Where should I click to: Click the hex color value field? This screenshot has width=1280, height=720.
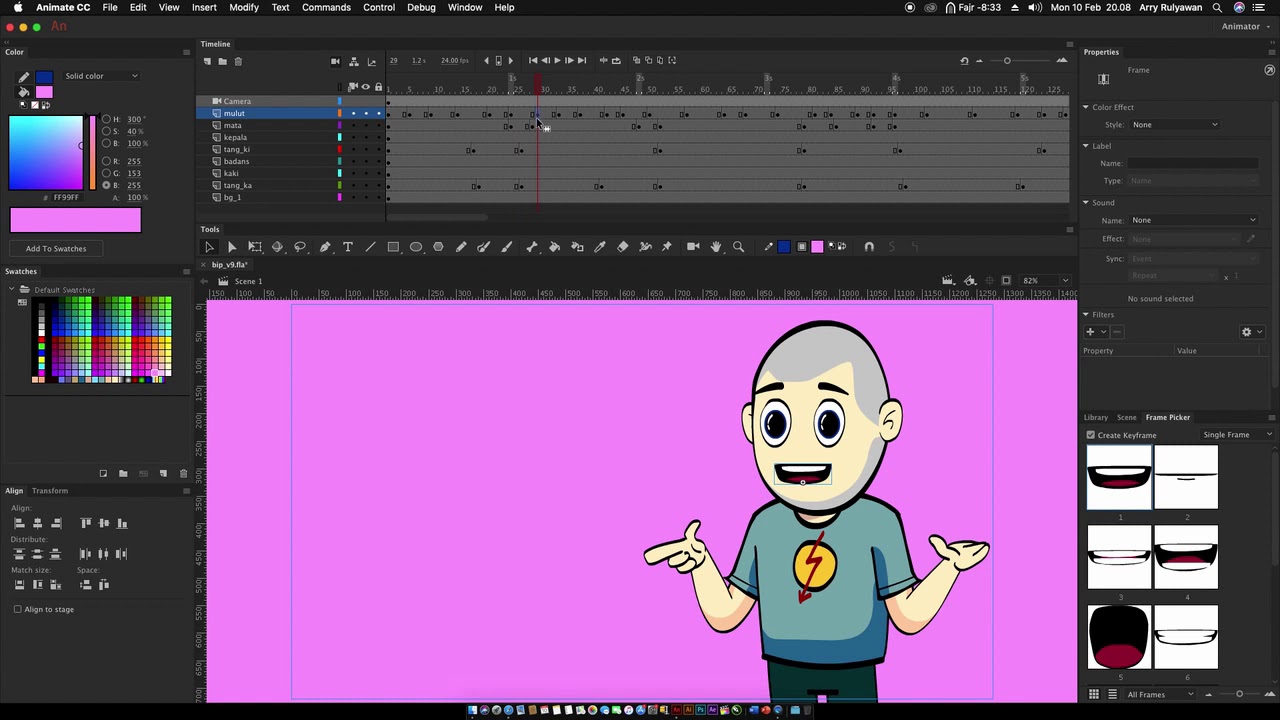tap(66, 197)
